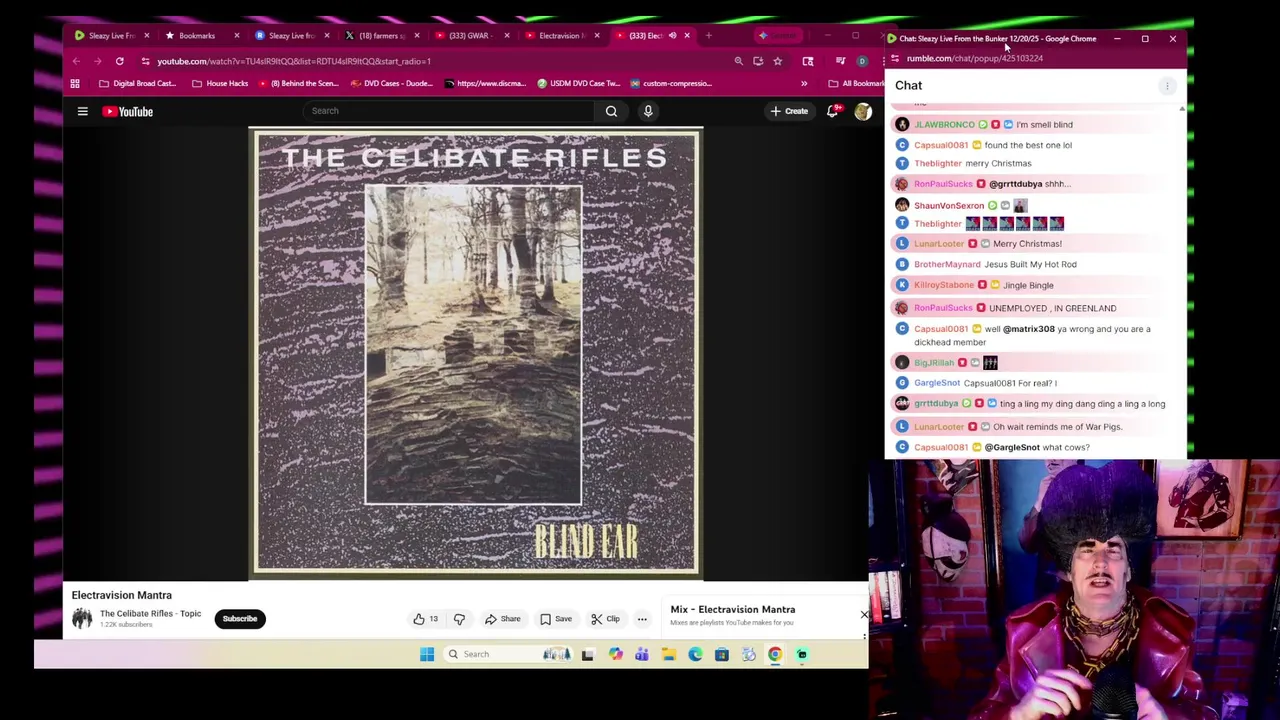Switch to the Electravision tab
This screenshot has width=1280, height=720.
pyautogui.click(x=561, y=36)
